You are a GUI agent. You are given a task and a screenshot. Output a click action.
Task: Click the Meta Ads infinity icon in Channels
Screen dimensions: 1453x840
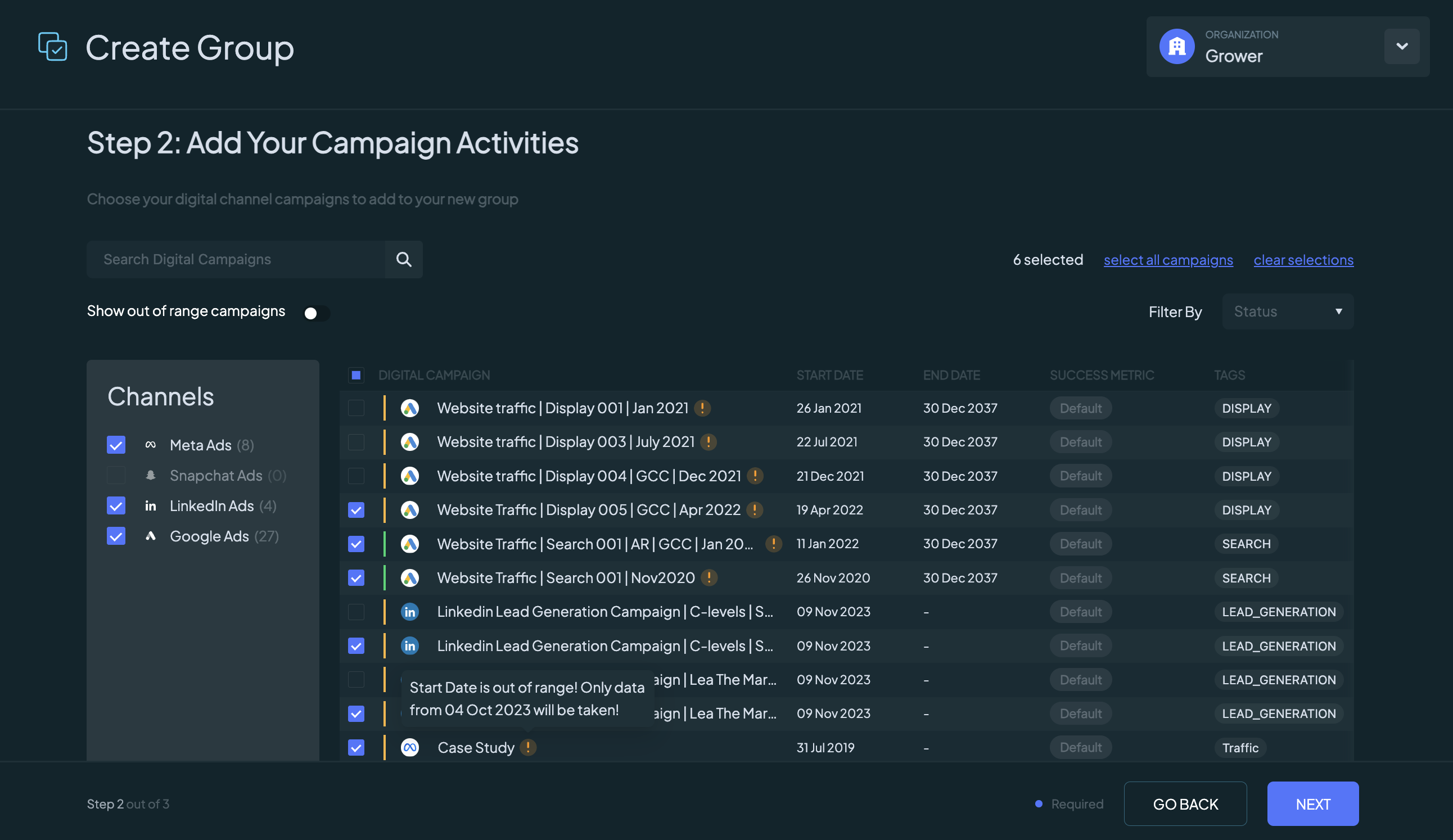click(151, 445)
